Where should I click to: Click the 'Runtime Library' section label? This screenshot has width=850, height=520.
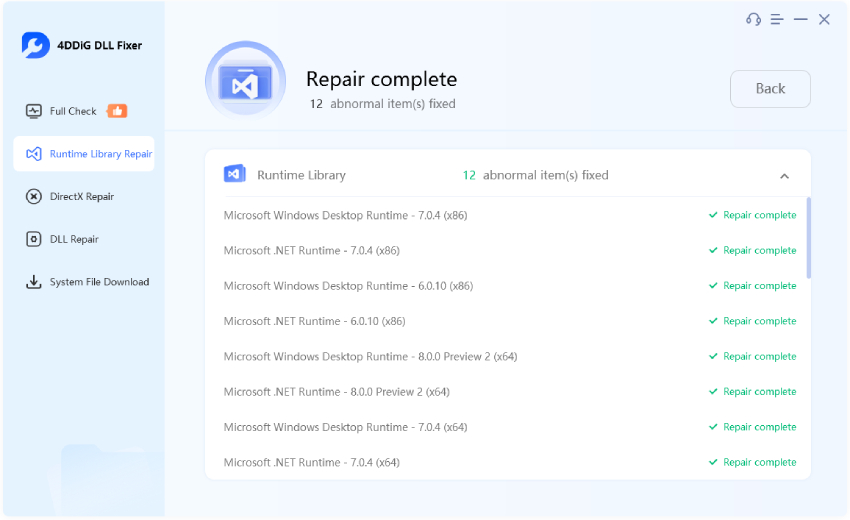(301, 175)
